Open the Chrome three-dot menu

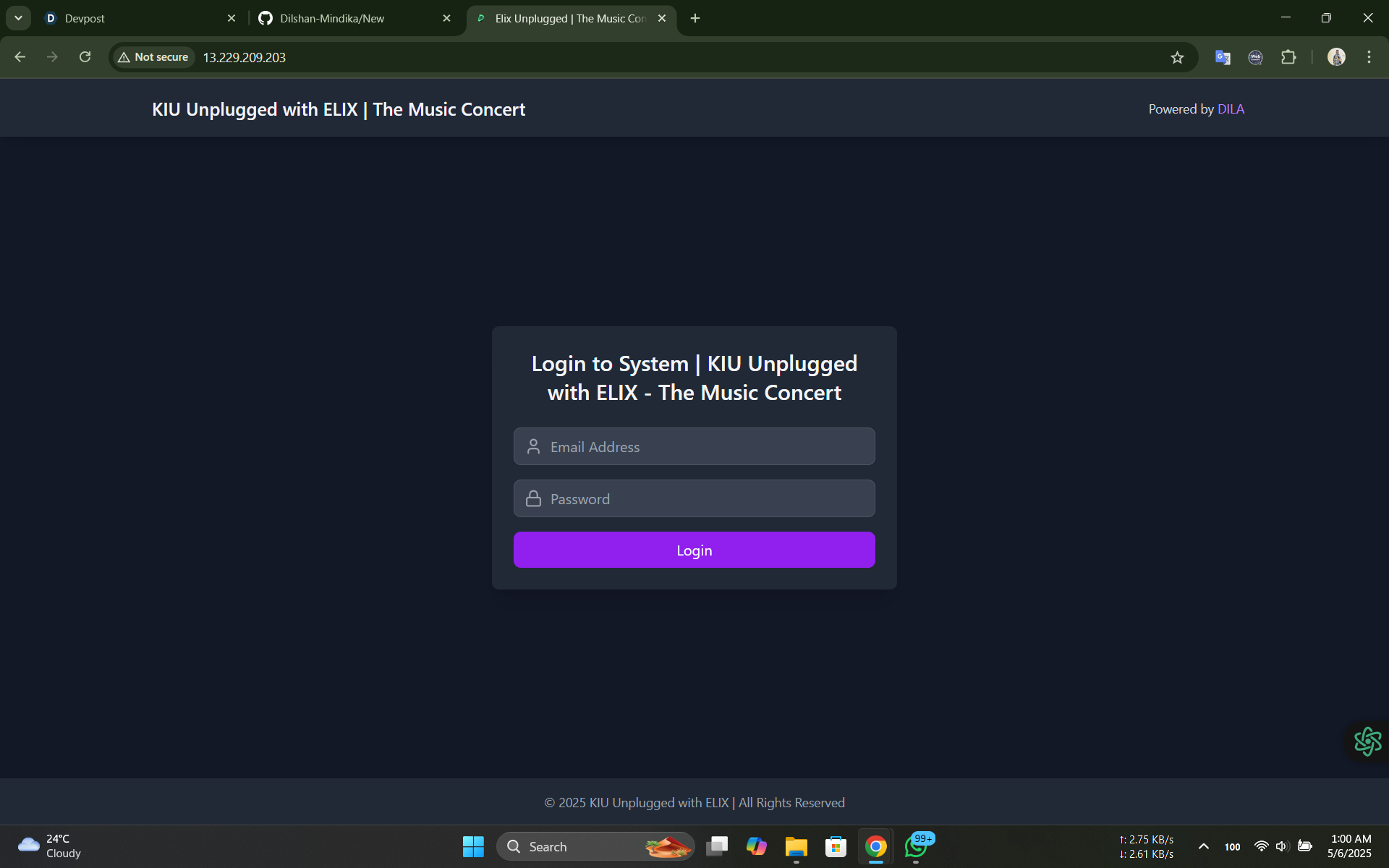(x=1369, y=57)
